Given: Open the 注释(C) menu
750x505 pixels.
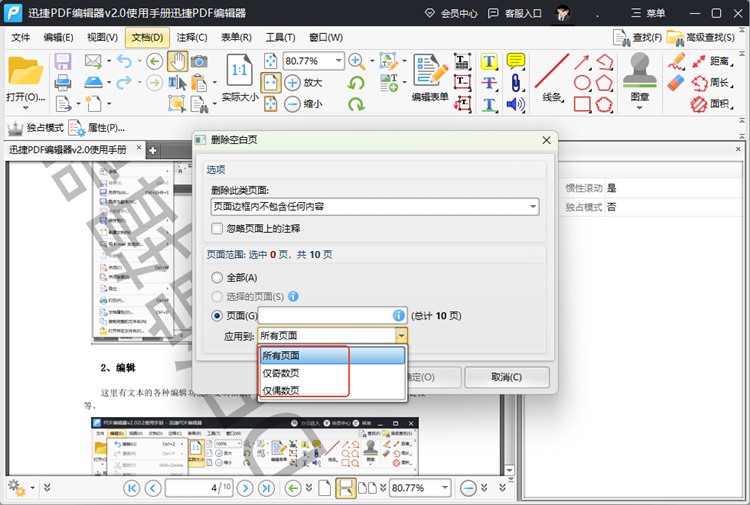Looking at the screenshot, I should click(x=192, y=37).
